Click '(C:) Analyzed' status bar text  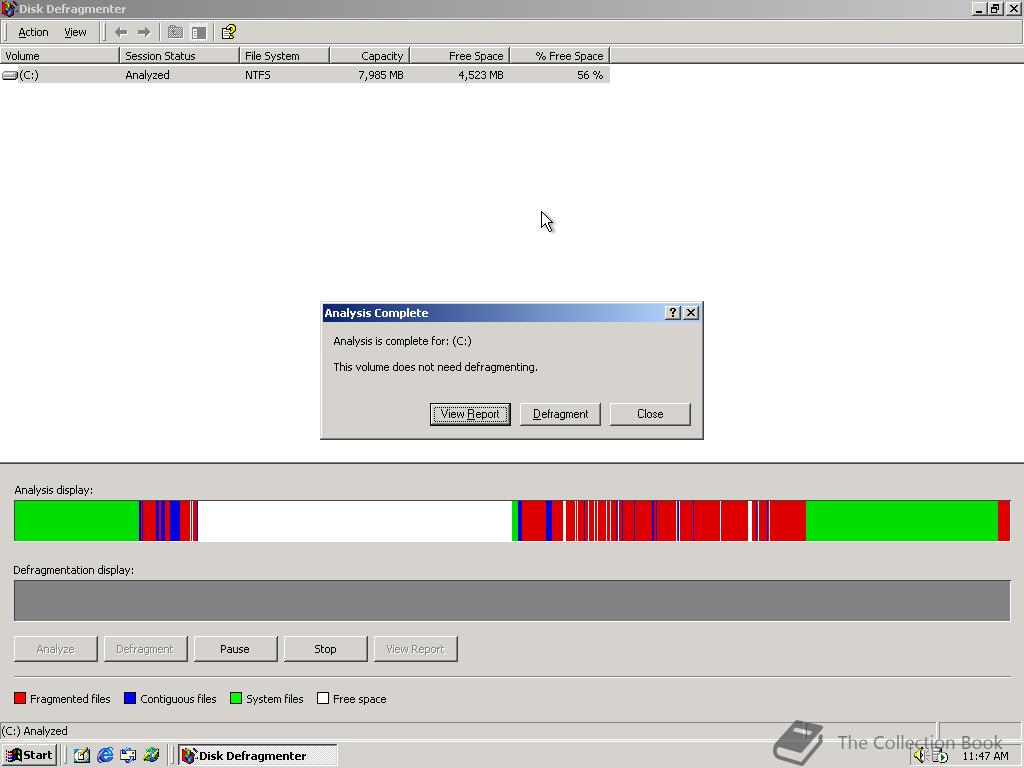(x=35, y=731)
